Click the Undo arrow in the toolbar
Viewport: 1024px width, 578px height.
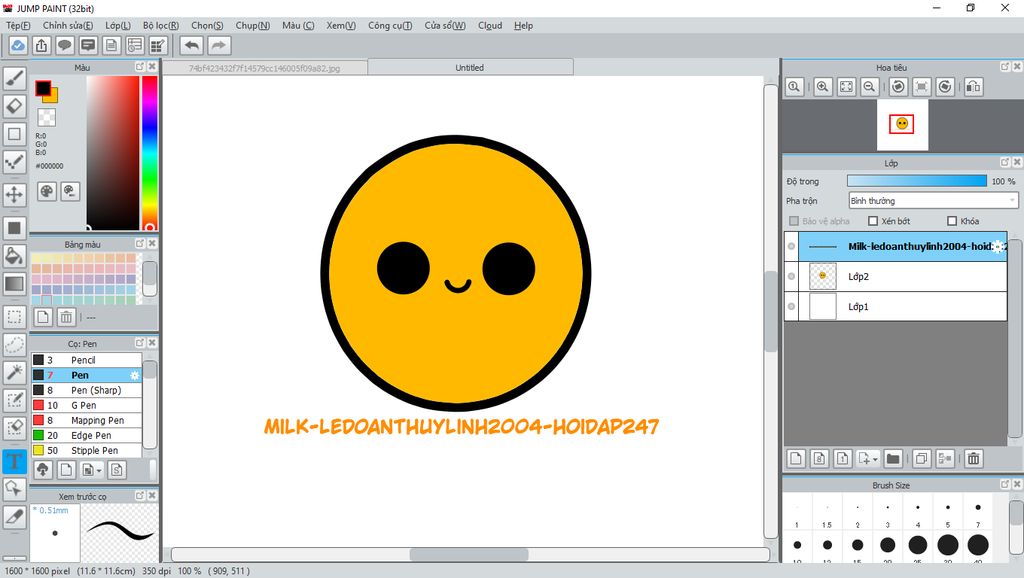click(x=192, y=45)
